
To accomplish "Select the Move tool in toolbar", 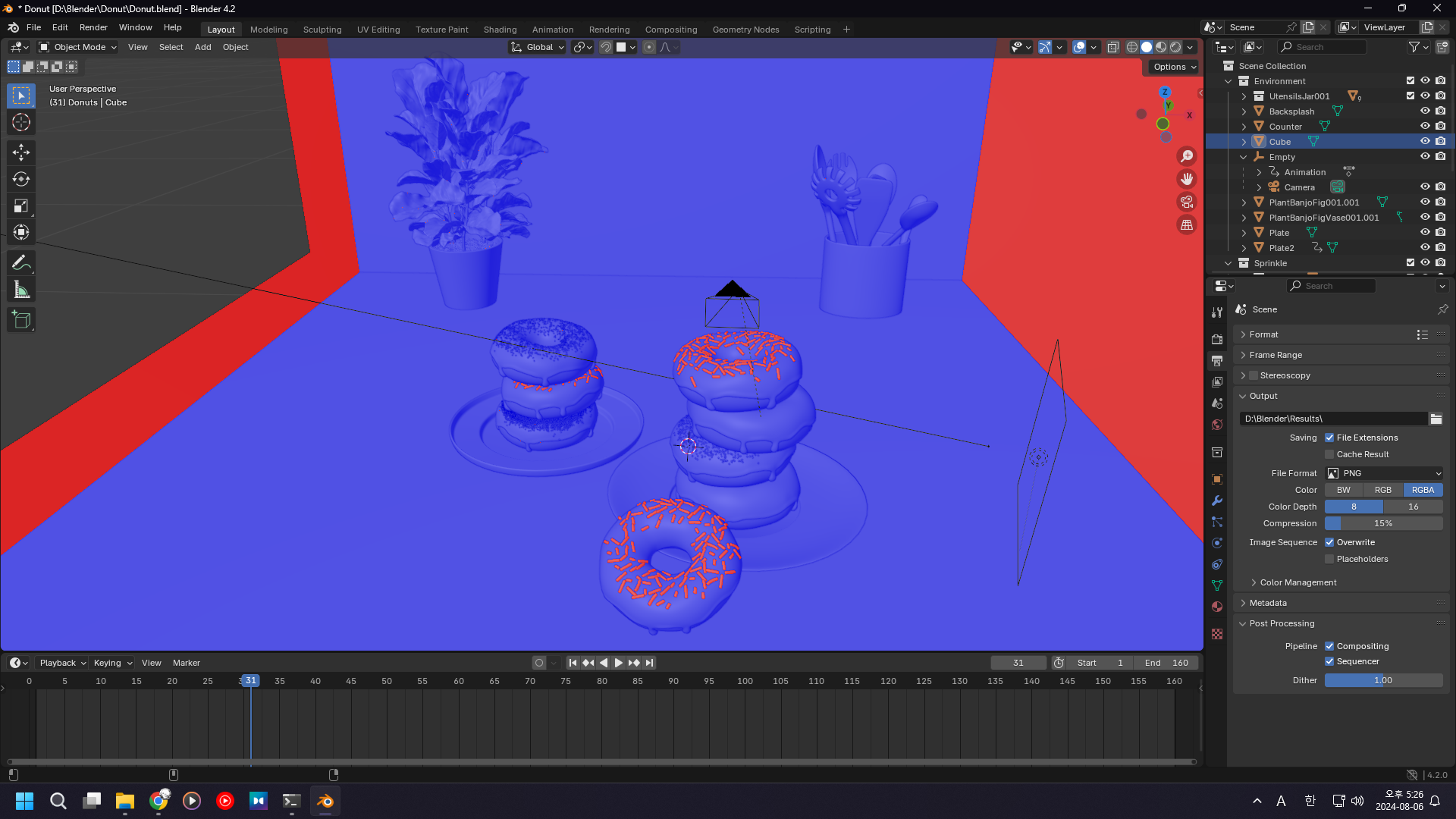I will click(x=21, y=152).
